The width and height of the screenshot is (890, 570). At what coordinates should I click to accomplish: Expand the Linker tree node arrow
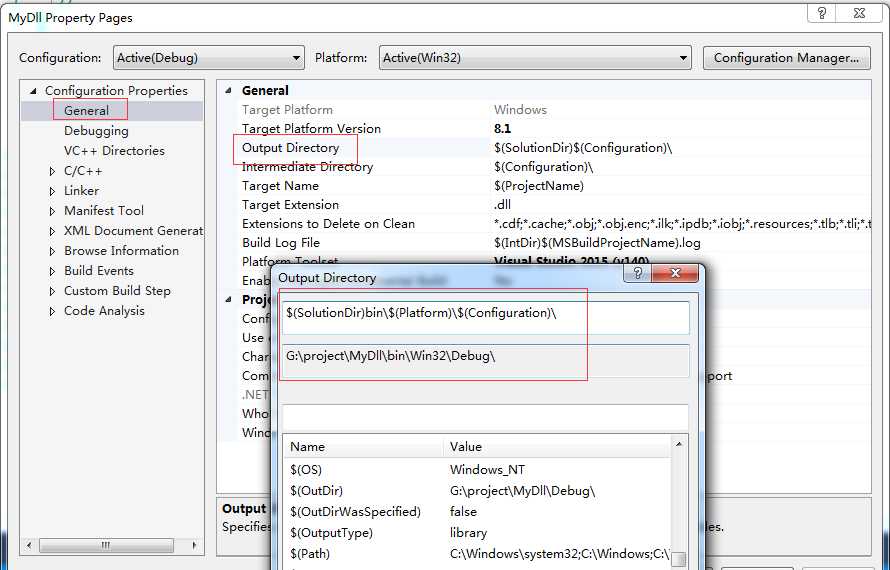point(52,191)
